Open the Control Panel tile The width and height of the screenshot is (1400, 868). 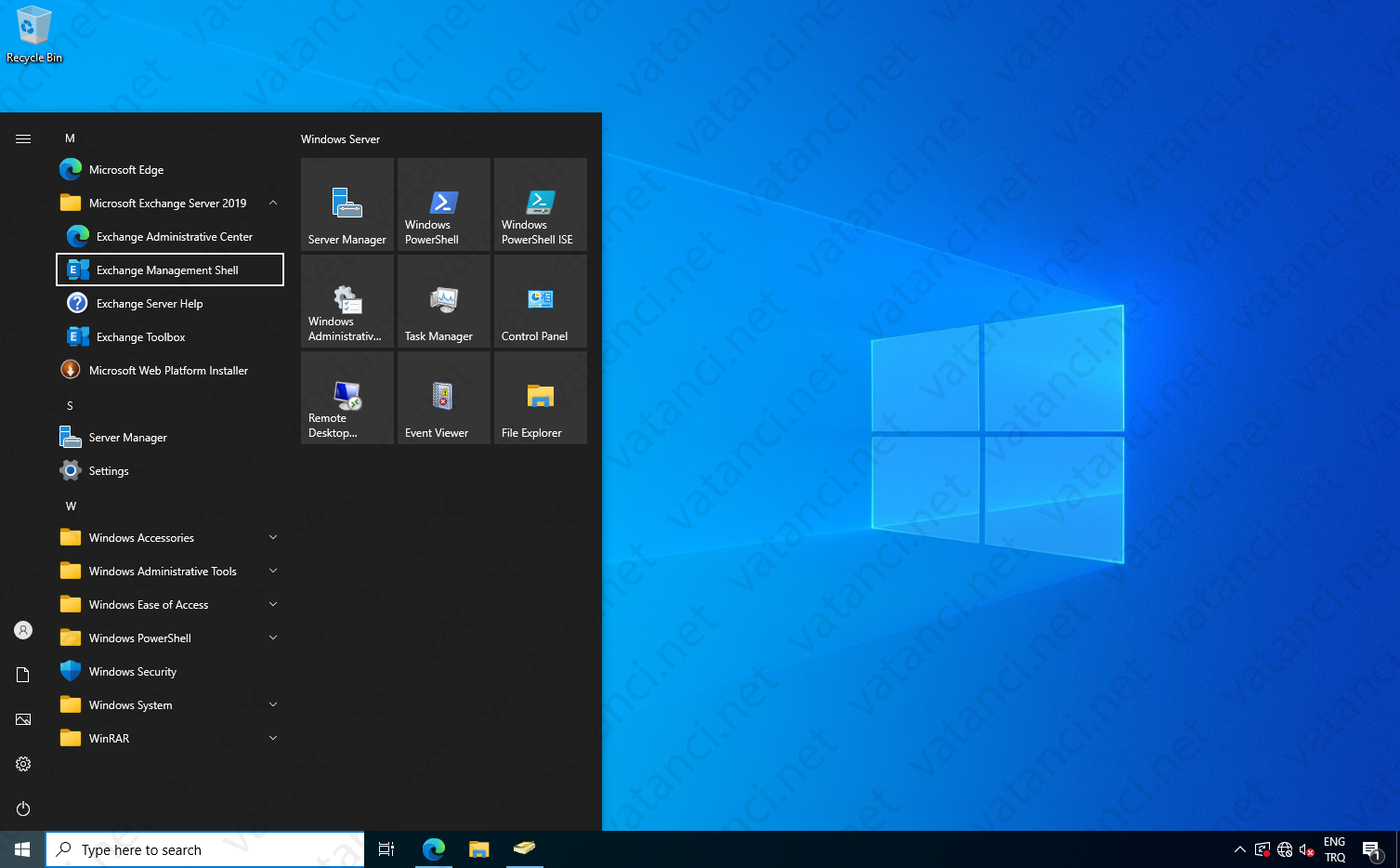(x=541, y=301)
